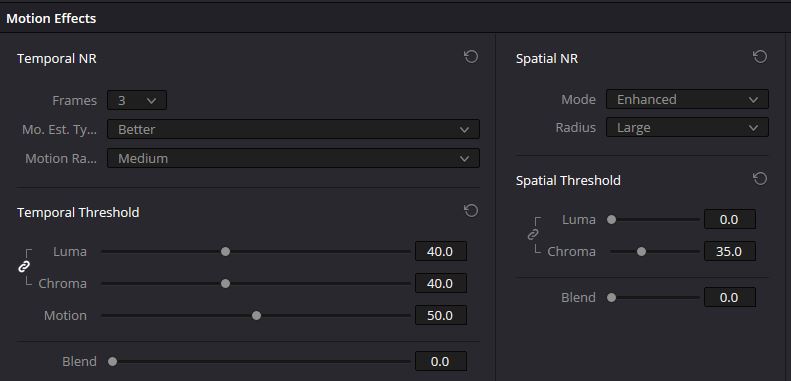Click the Temporal Luma slider handle

pos(225,251)
